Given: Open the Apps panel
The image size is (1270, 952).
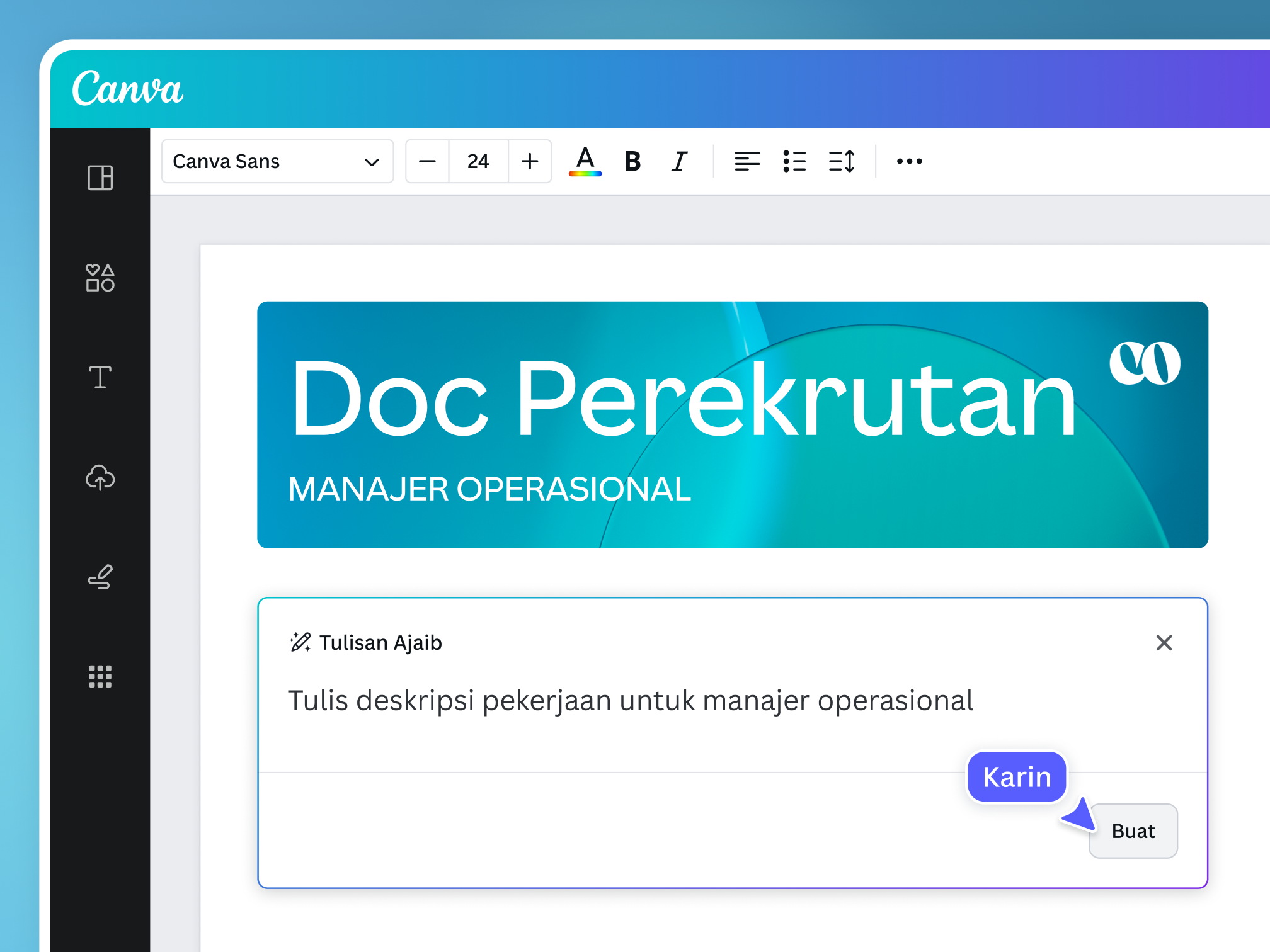Looking at the screenshot, I should pyautogui.click(x=100, y=677).
